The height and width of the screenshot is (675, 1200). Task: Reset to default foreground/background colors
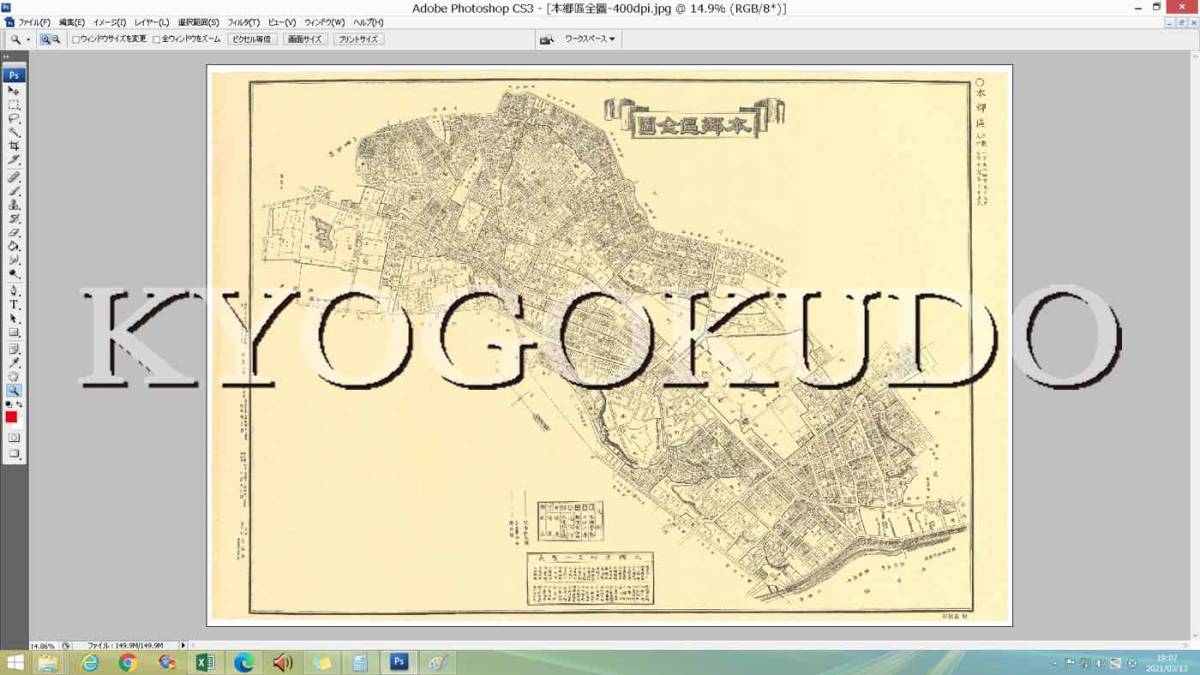coord(9,404)
